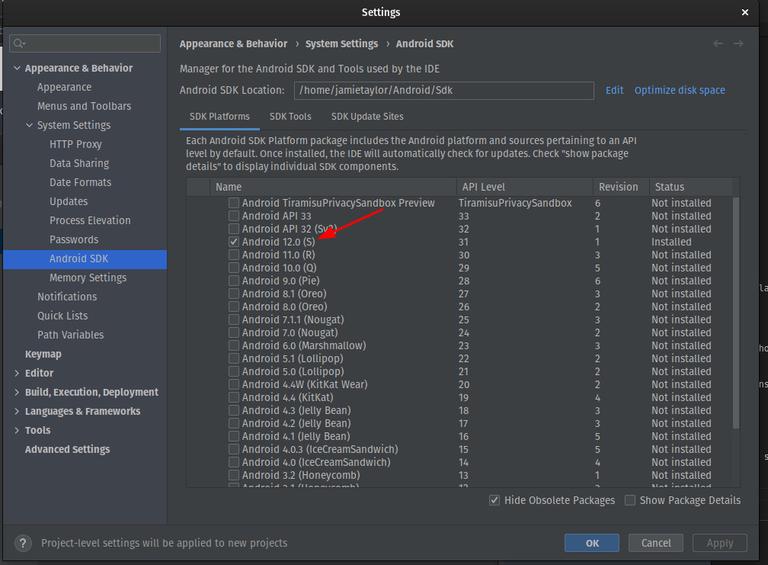Open Notifications settings
This screenshot has height=565, width=768.
(67, 297)
